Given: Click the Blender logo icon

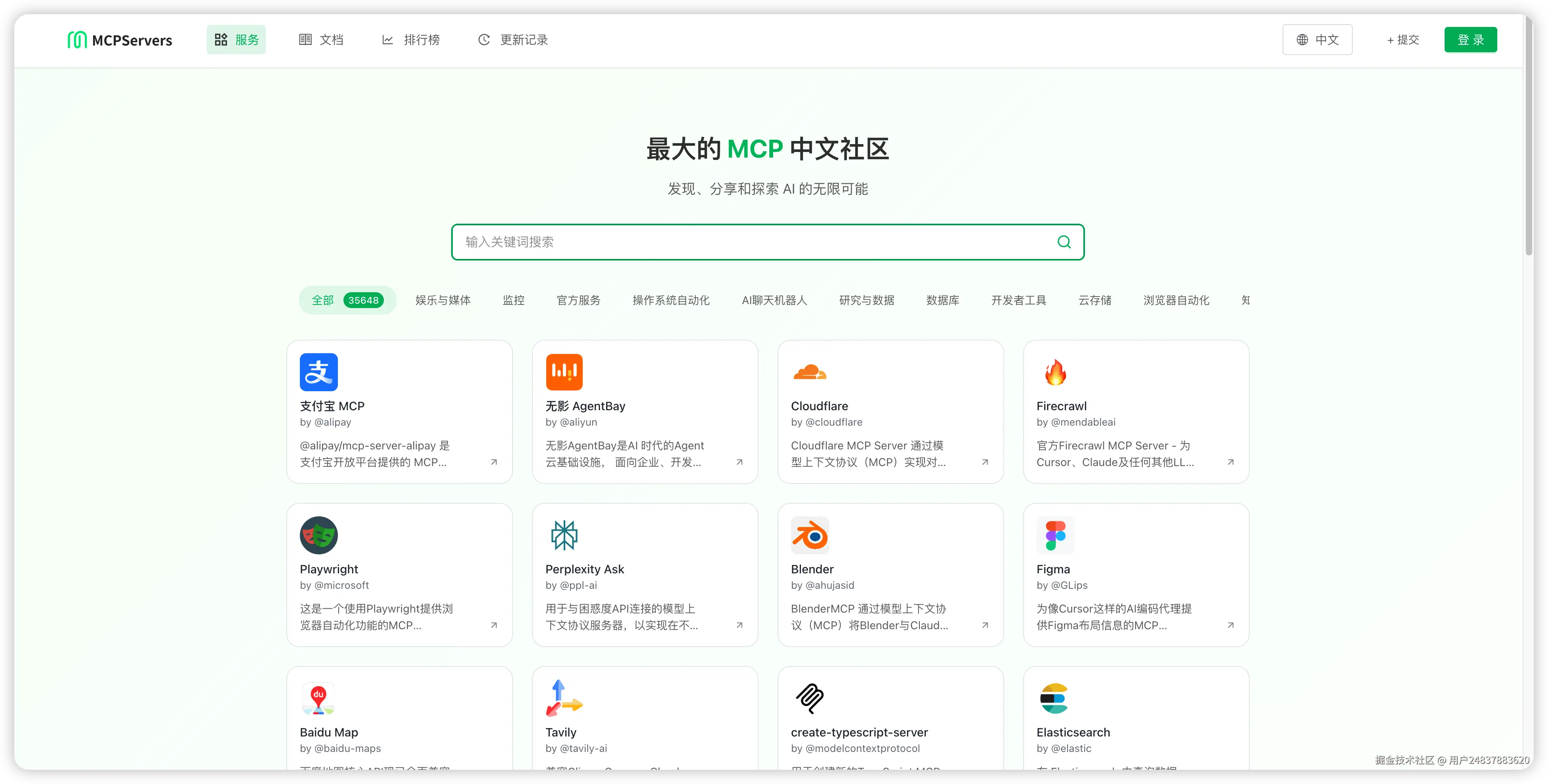Looking at the screenshot, I should pos(810,535).
